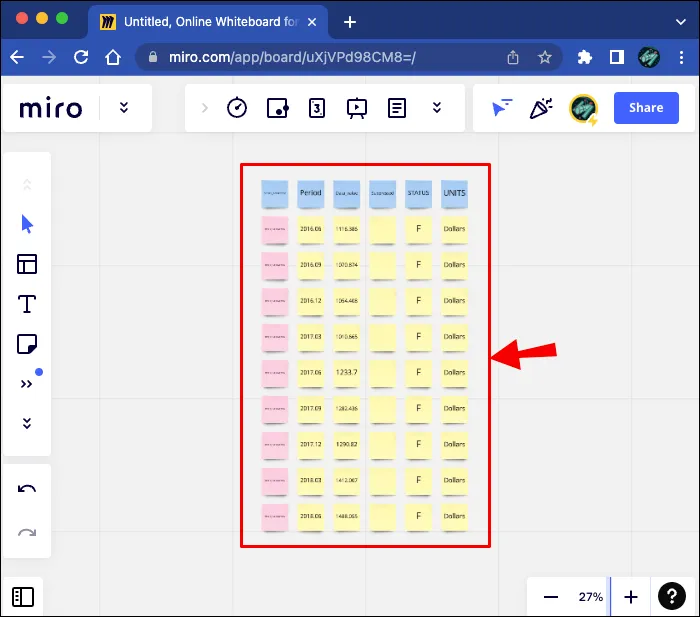This screenshot has height=617, width=700.
Task: Toggle the browser side panel
Action: (x=618, y=57)
